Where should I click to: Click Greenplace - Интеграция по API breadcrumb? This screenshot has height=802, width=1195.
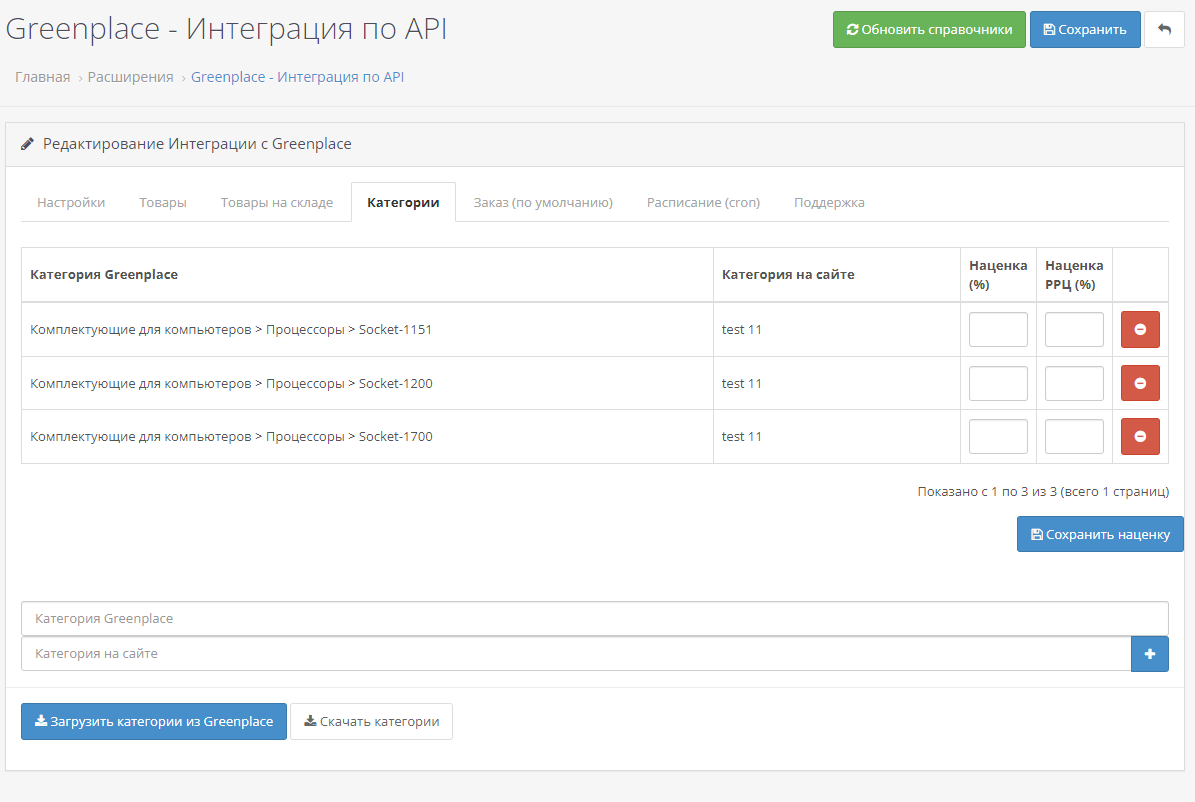click(297, 77)
